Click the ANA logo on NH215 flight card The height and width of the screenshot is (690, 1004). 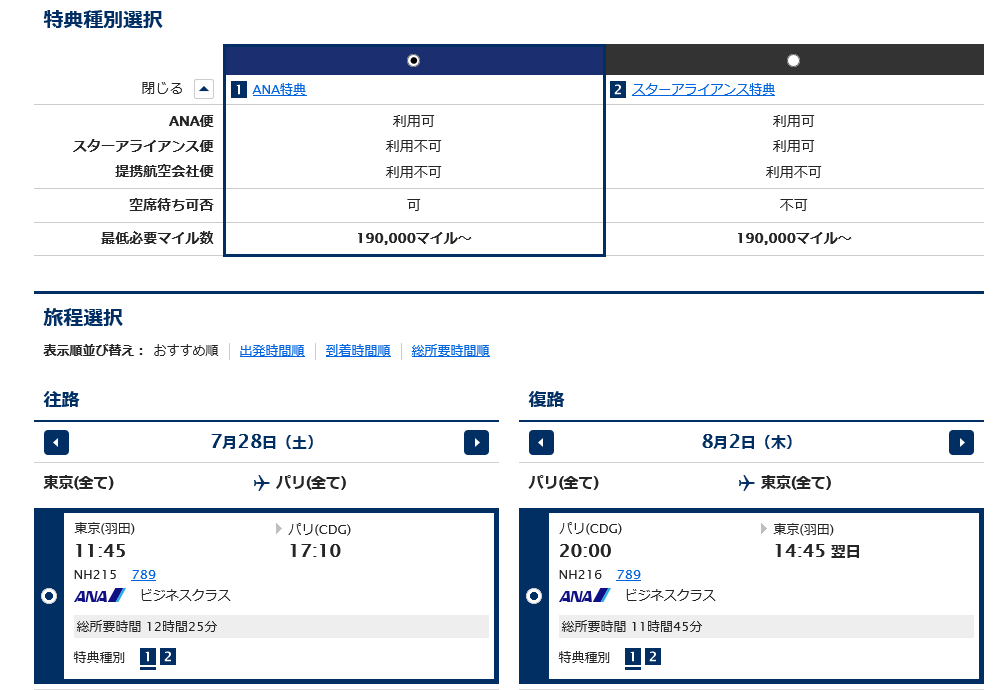coord(100,596)
